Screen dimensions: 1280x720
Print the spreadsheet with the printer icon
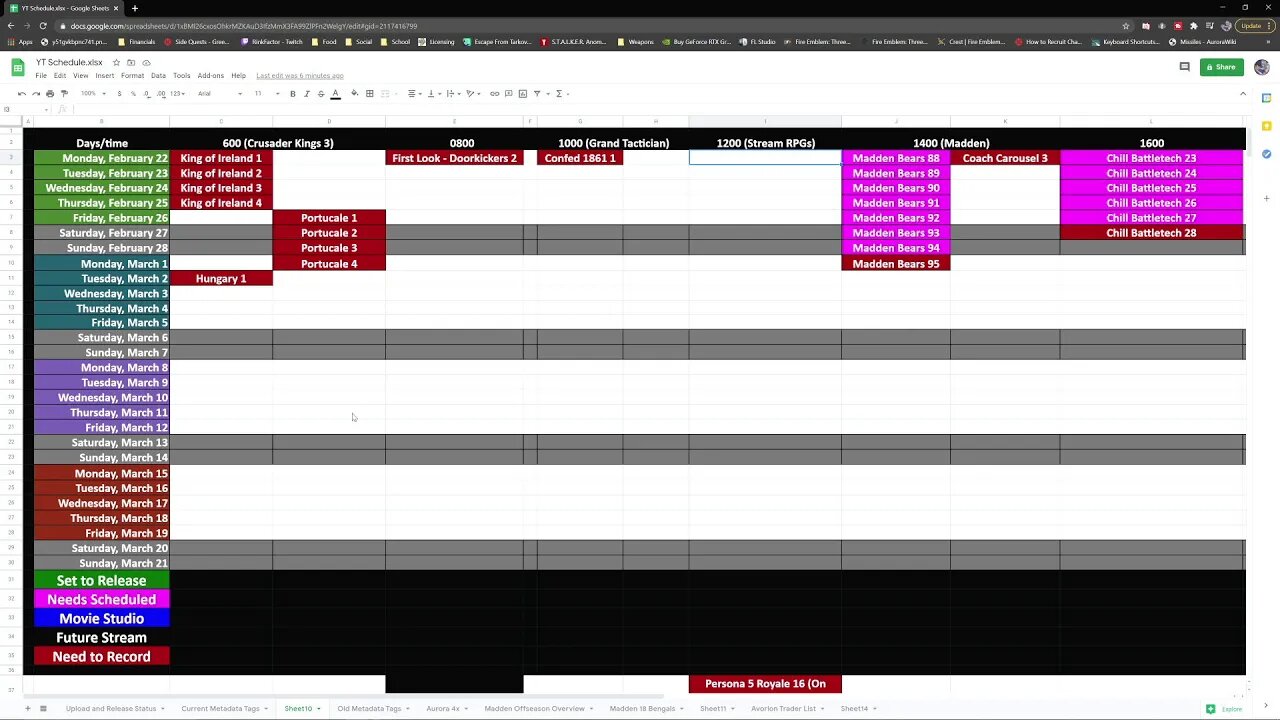(x=50, y=93)
